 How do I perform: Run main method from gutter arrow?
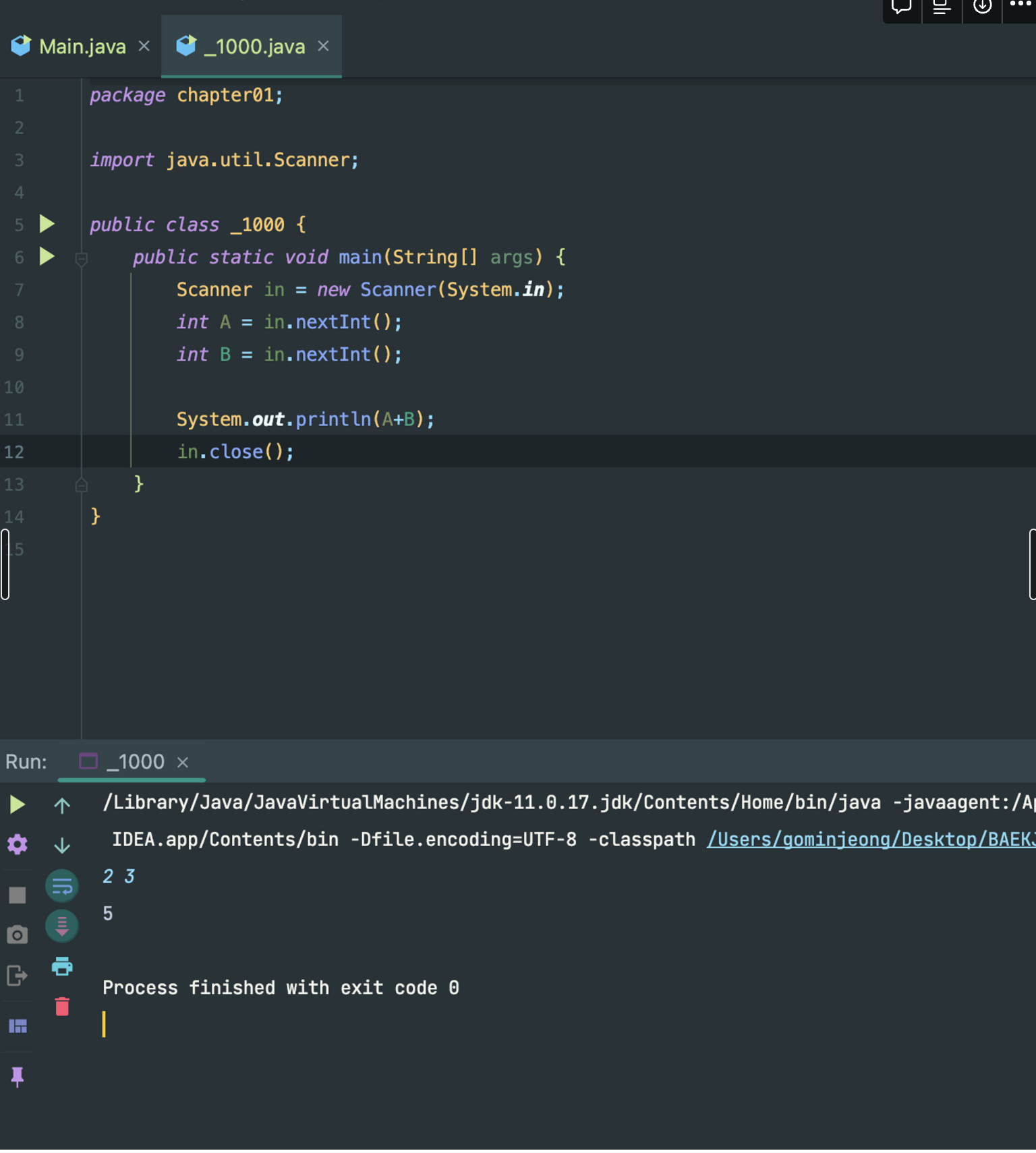pos(47,256)
